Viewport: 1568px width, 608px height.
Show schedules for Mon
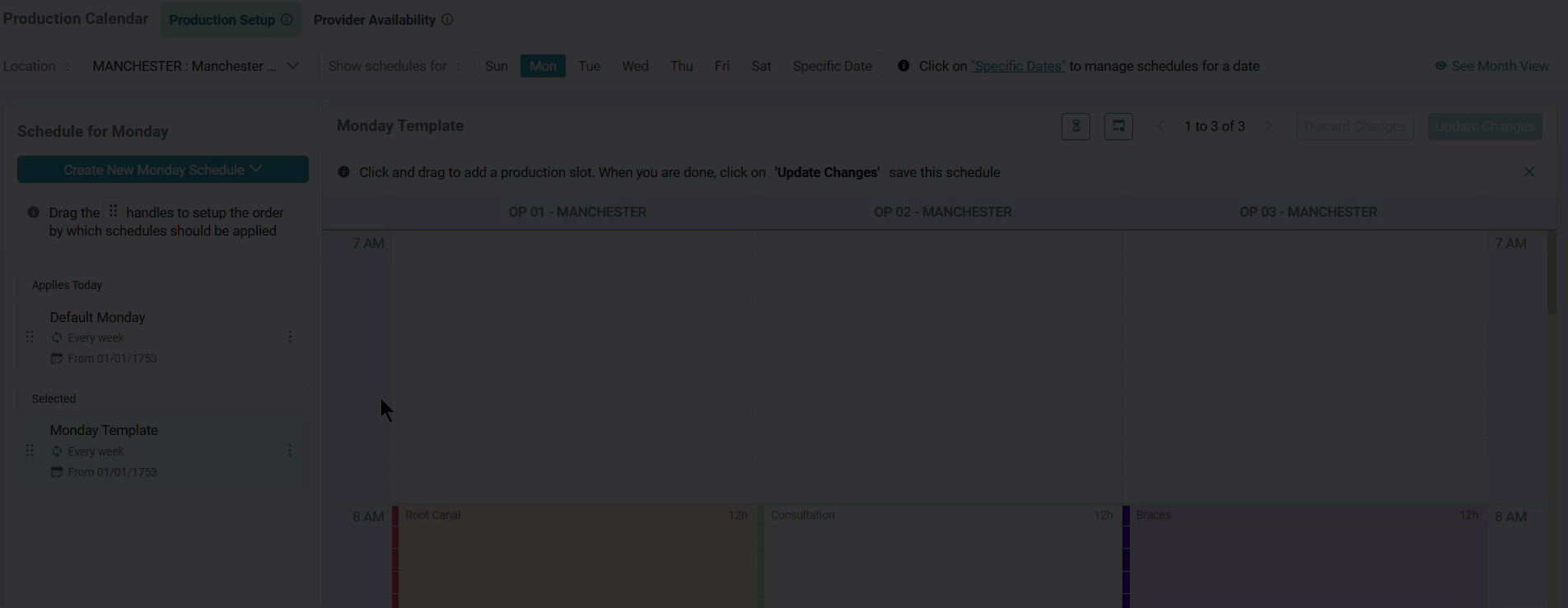(x=543, y=66)
